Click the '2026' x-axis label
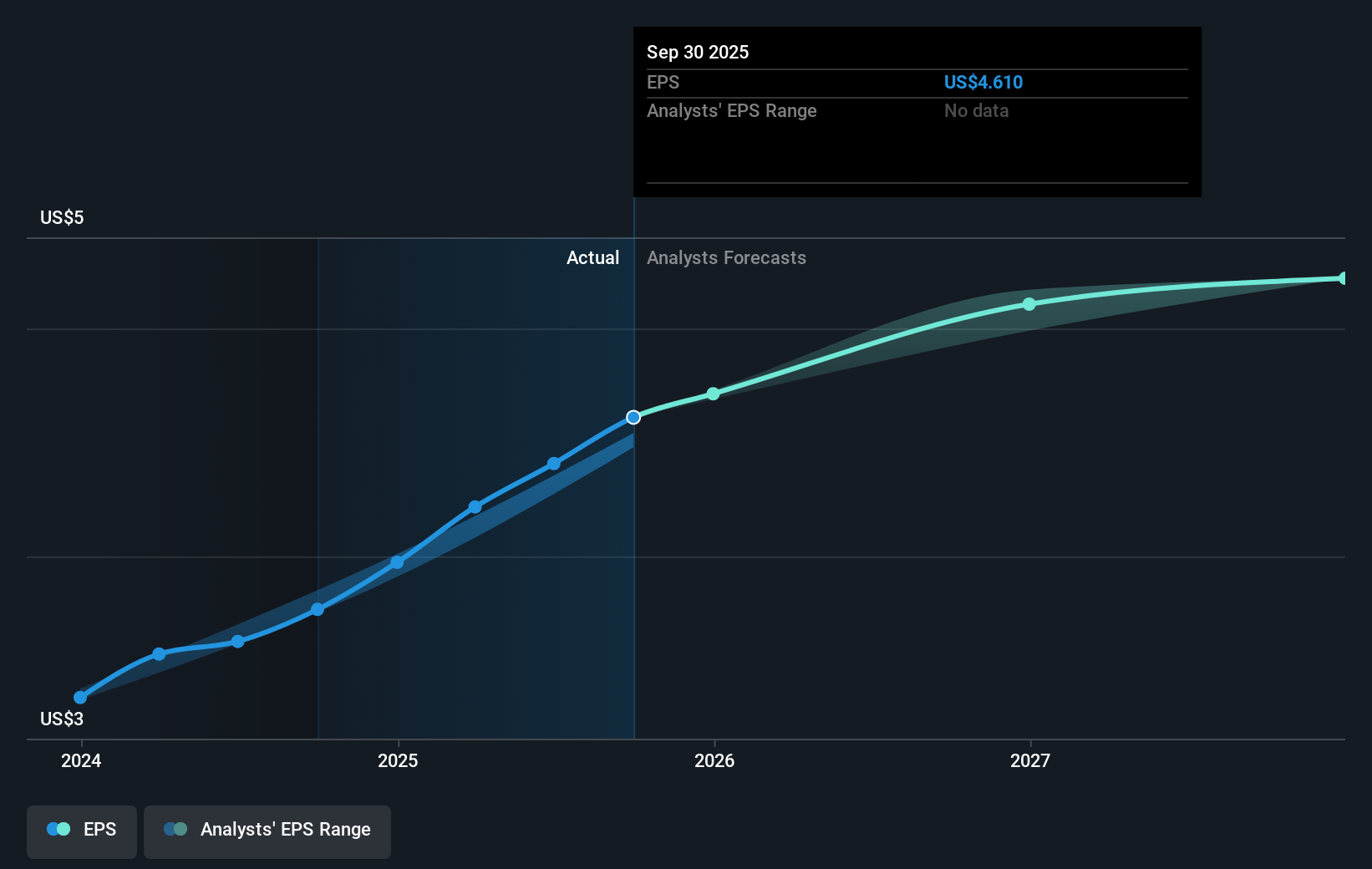1372x869 pixels. click(714, 760)
